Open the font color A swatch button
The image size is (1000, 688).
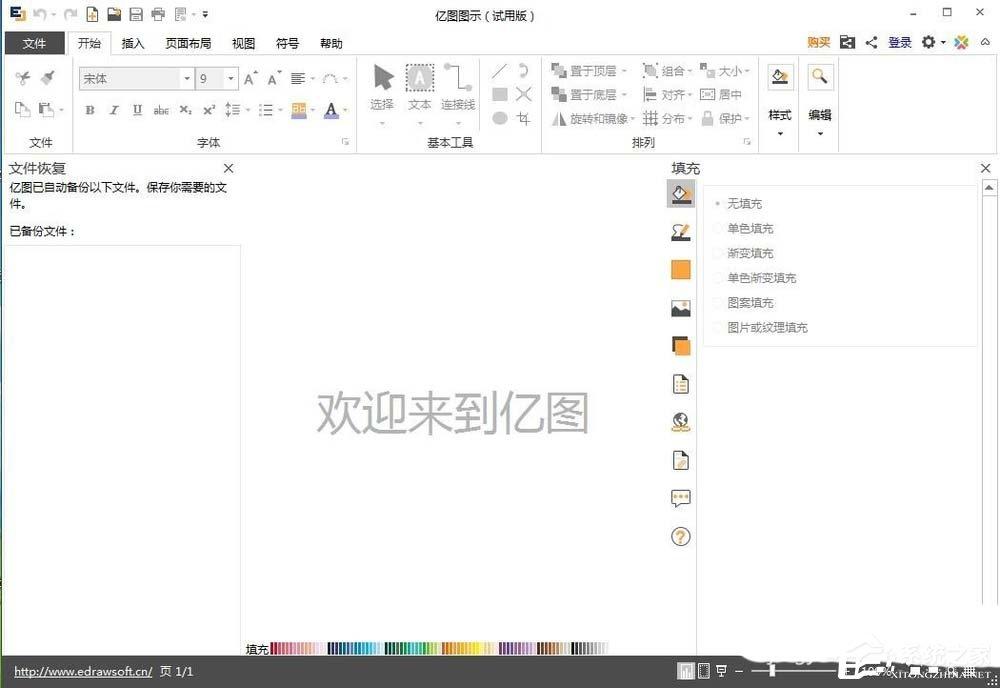(x=330, y=110)
